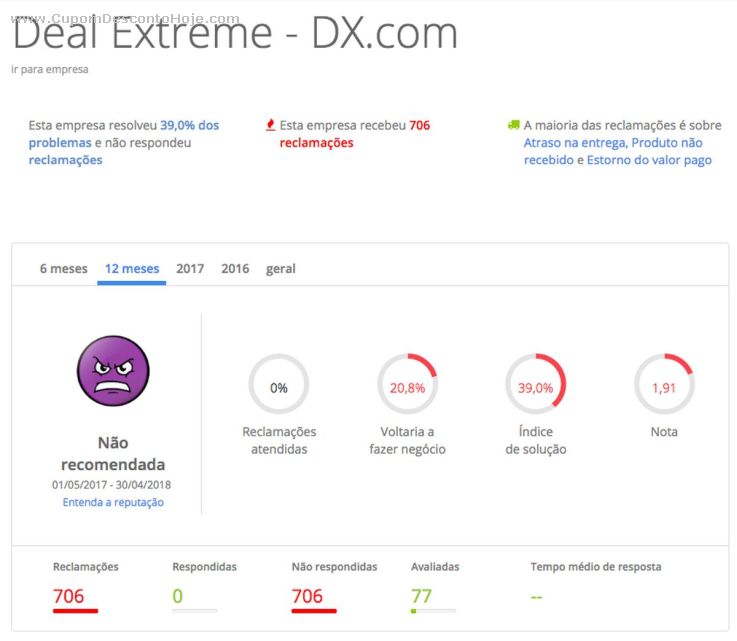Click the 'Avaliadas' column label
Viewport: 737px width, 641px height.
[x=435, y=567]
